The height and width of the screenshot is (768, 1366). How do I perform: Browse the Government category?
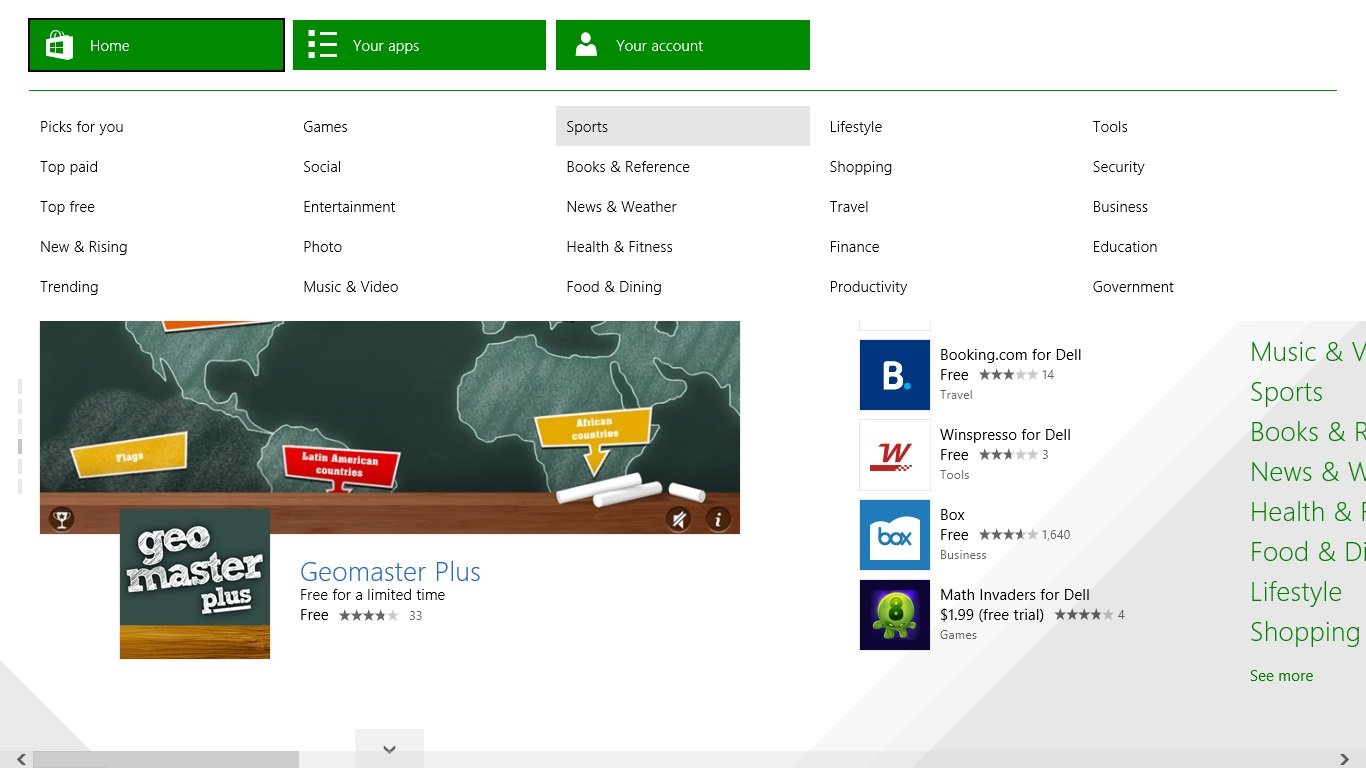click(1133, 287)
